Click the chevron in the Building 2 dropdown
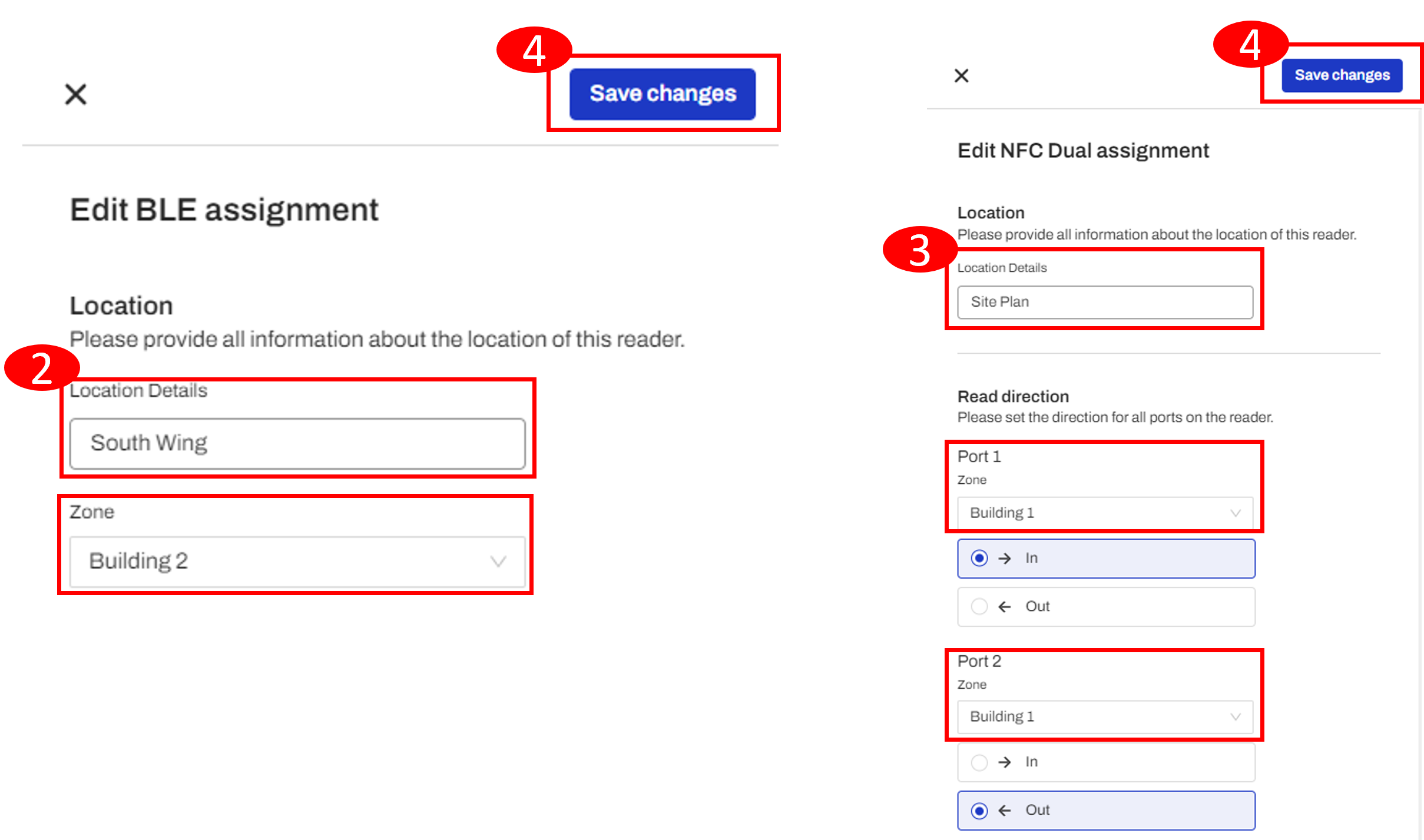The image size is (1424, 840). click(498, 562)
